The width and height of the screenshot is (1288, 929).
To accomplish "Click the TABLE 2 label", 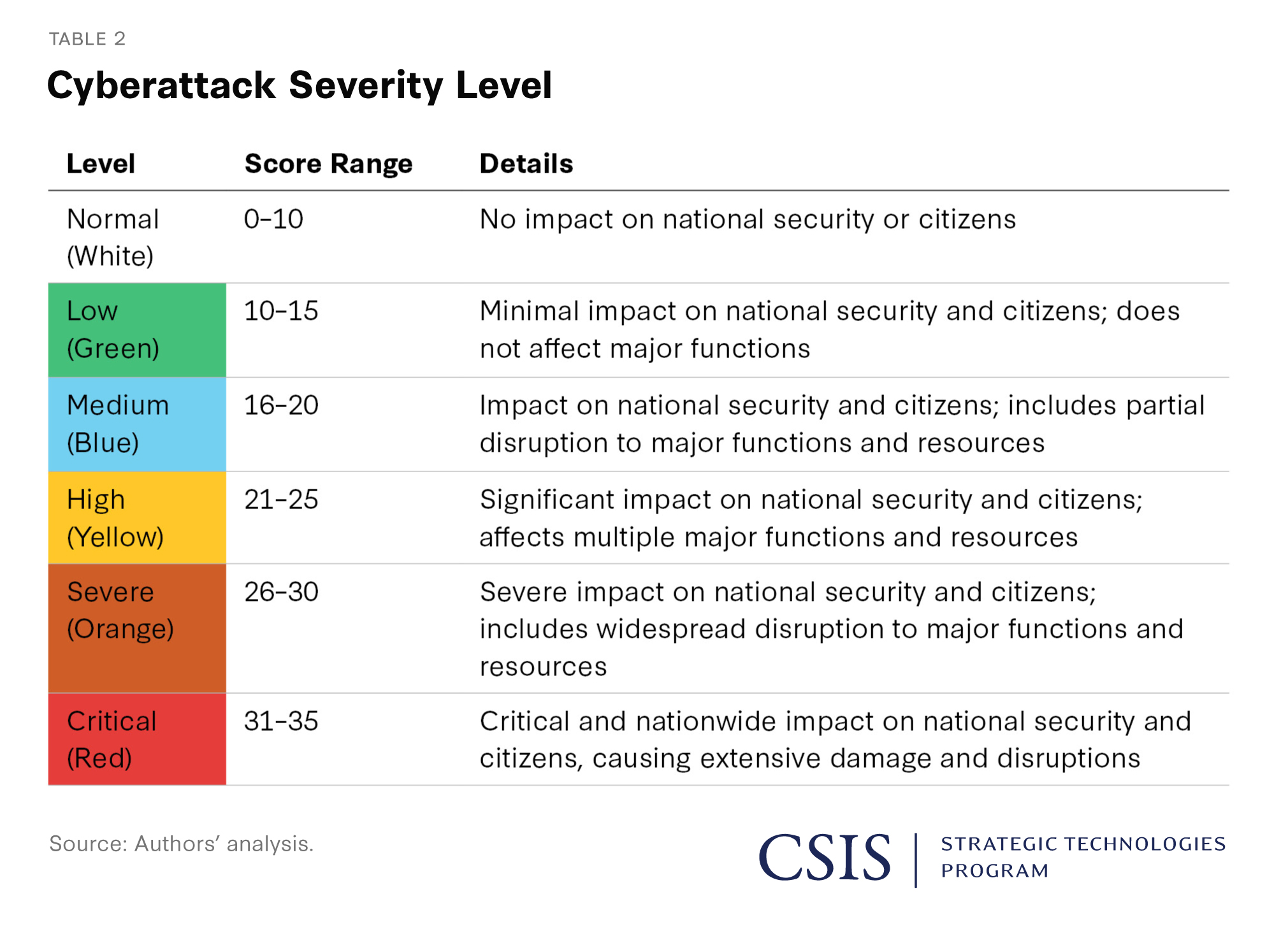I will pyautogui.click(x=87, y=39).
